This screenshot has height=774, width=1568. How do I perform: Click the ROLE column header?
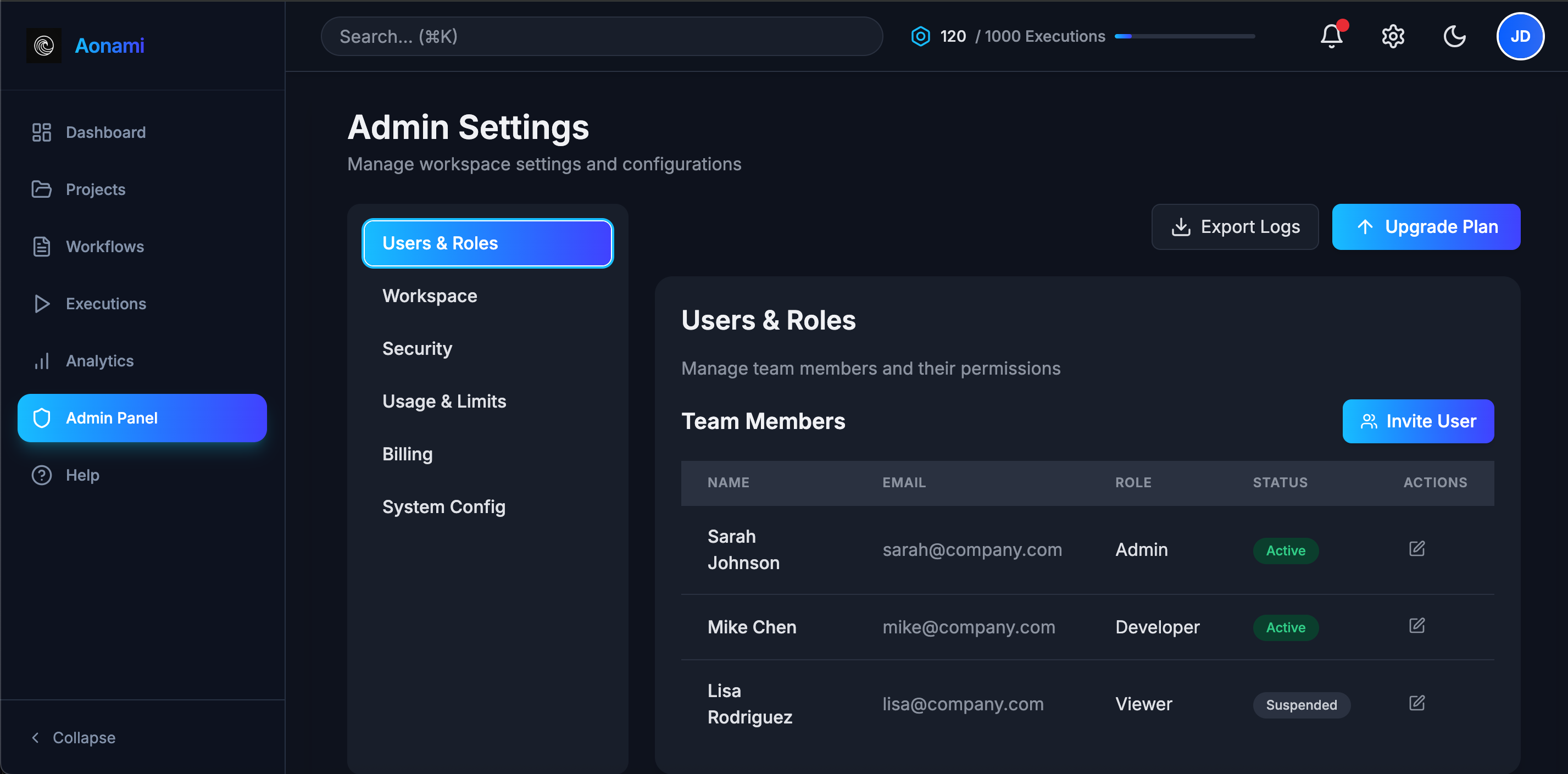(1133, 482)
